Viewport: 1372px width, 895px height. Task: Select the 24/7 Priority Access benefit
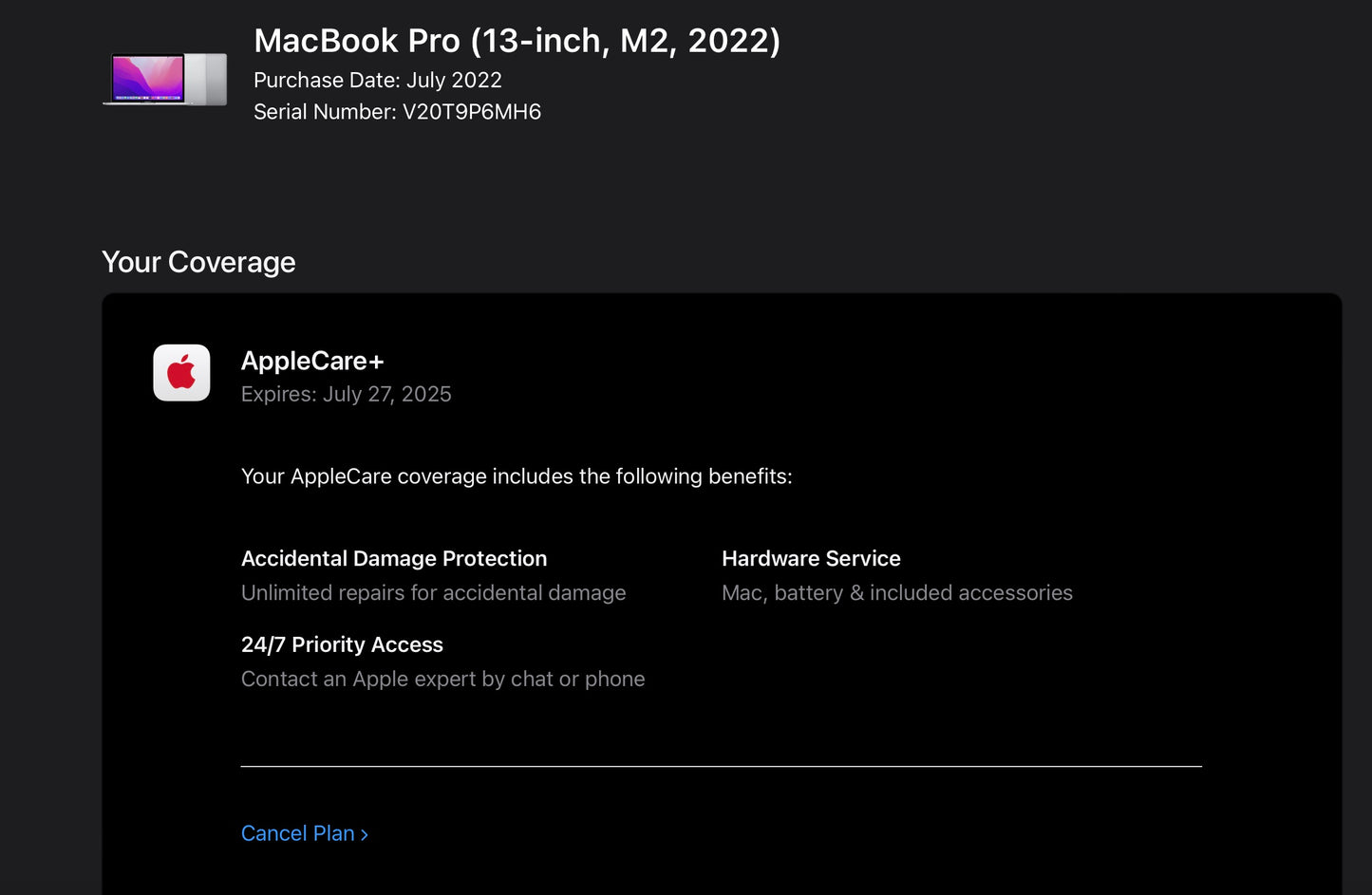tap(342, 643)
